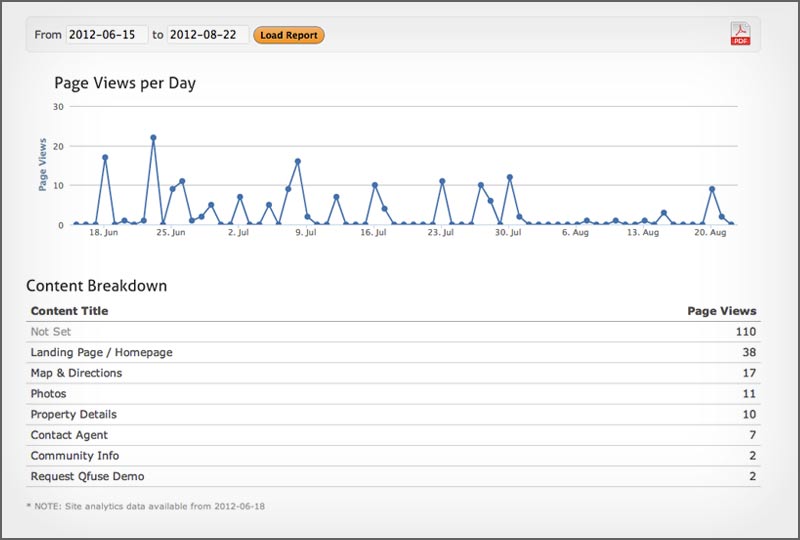Click the 16-view data point near 9 Jul
This screenshot has height=540, width=800.
[298, 161]
